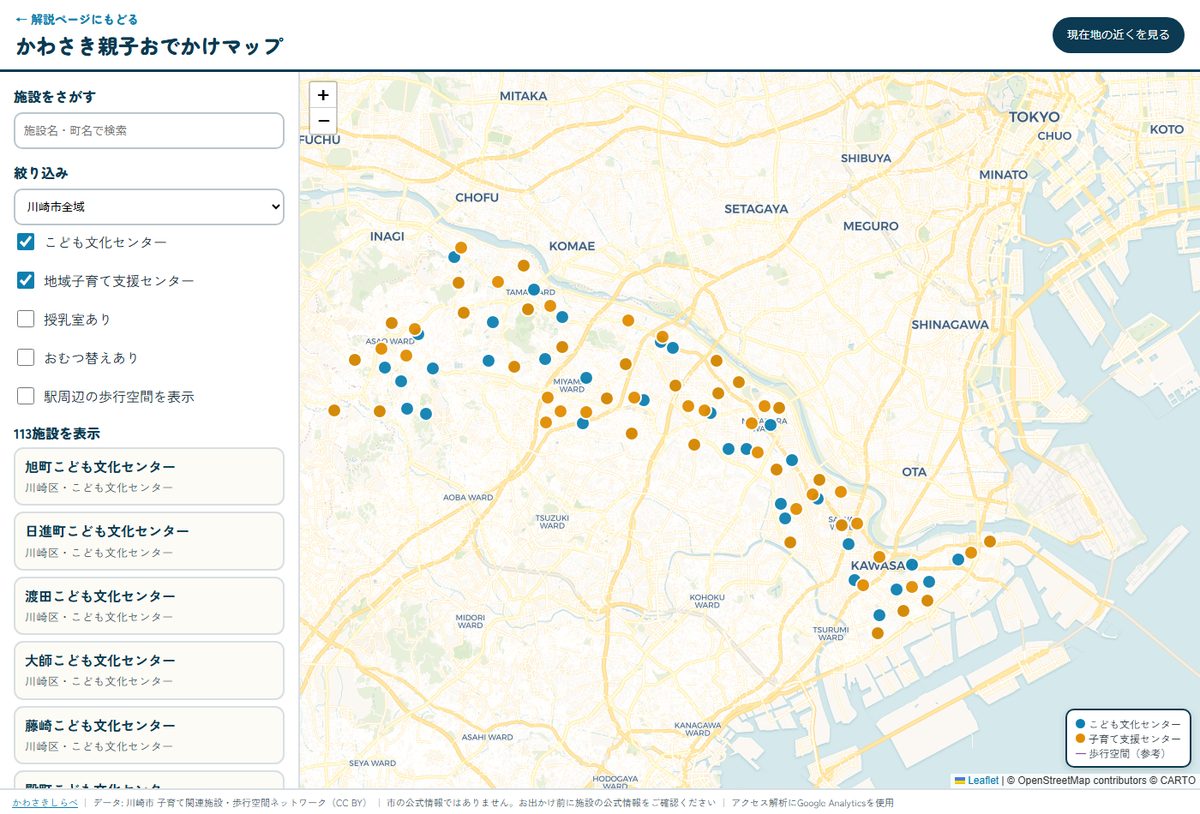Click the 113施設を表示 count text
Viewport: 1200px width, 814px height.
pos(57,434)
